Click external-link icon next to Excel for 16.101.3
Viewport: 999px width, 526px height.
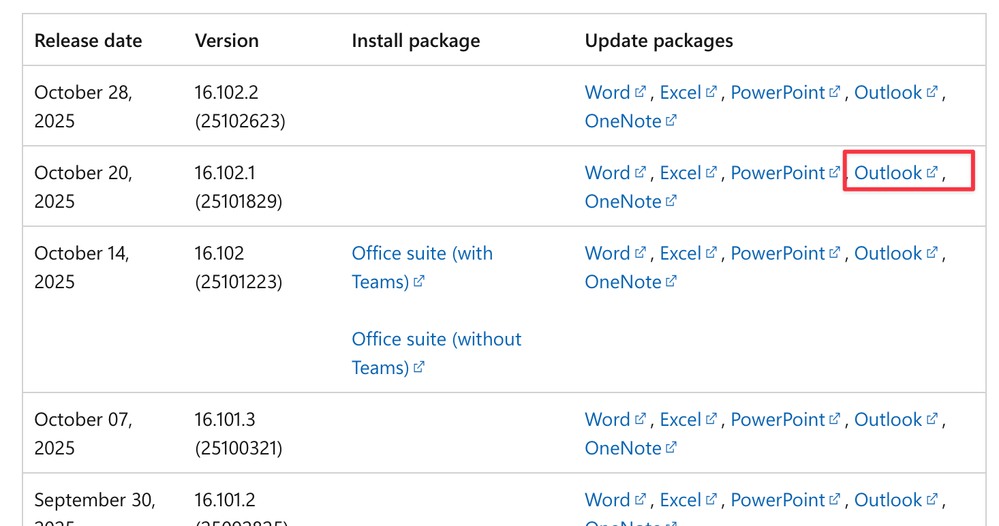pyautogui.click(x=712, y=418)
